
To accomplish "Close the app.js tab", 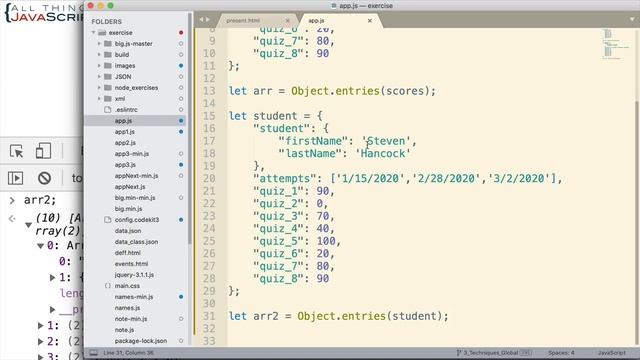I will point(370,20).
